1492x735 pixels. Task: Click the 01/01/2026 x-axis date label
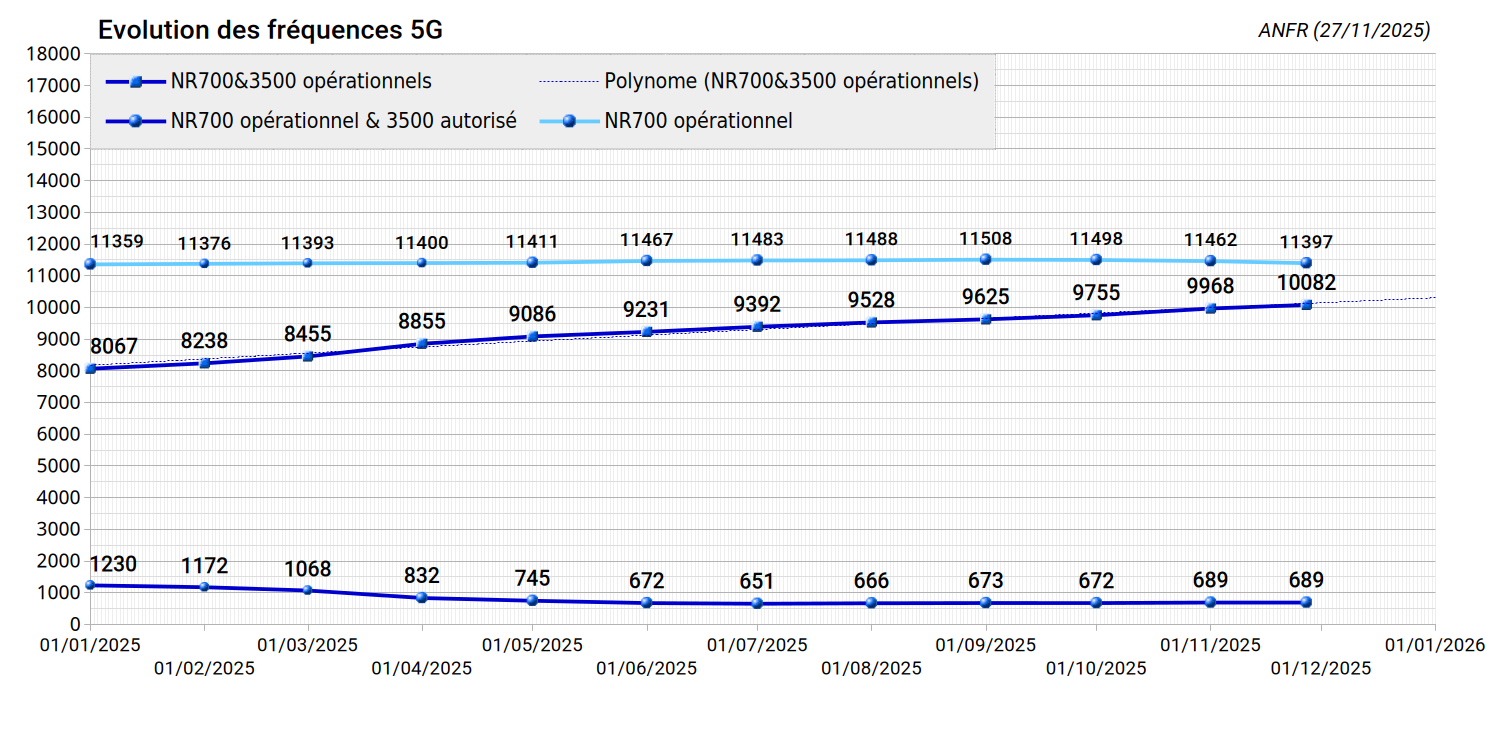point(1434,646)
